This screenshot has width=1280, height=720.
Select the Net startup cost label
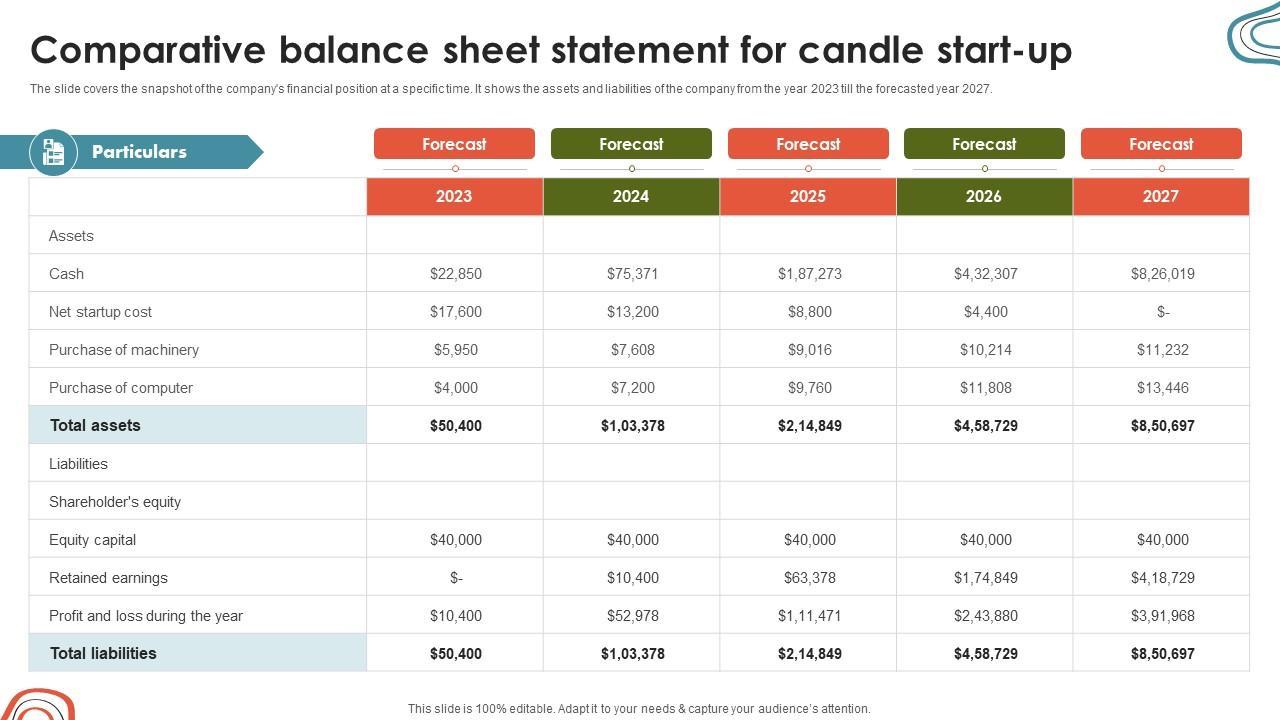pos(100,312)
